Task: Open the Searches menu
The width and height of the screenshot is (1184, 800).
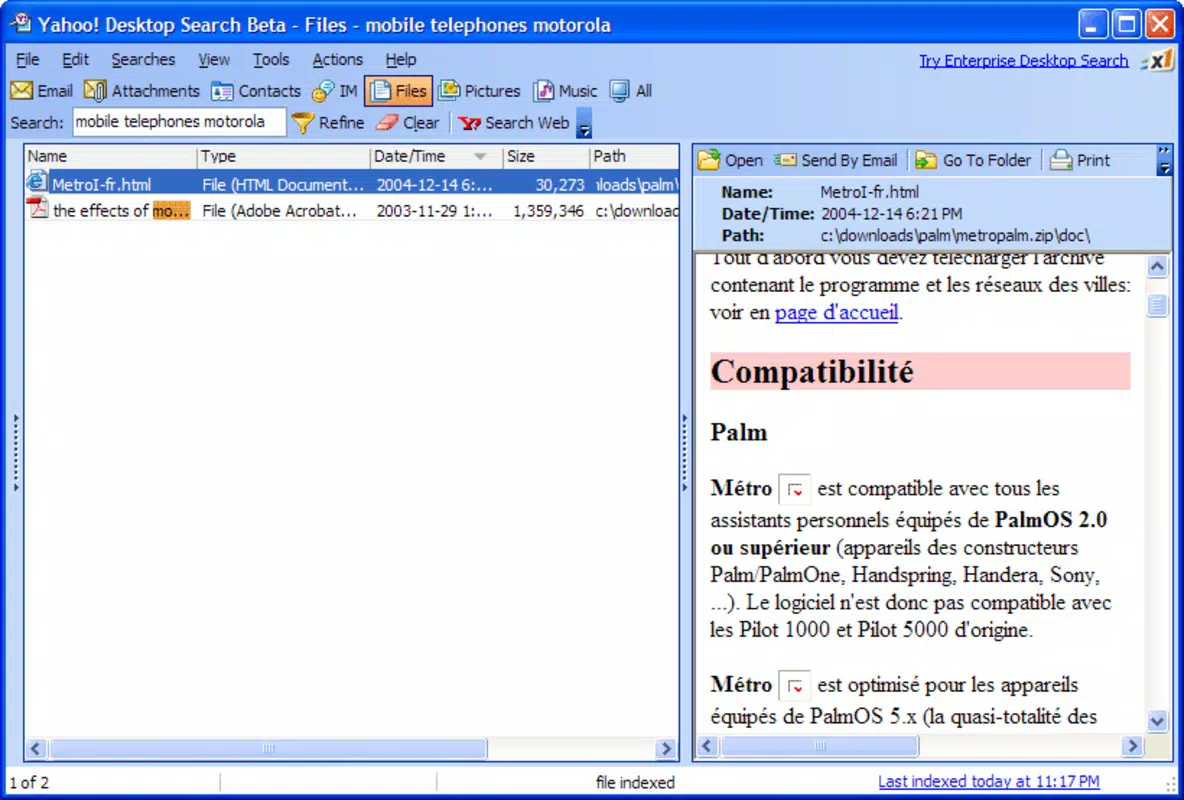Action: point(143,60)
